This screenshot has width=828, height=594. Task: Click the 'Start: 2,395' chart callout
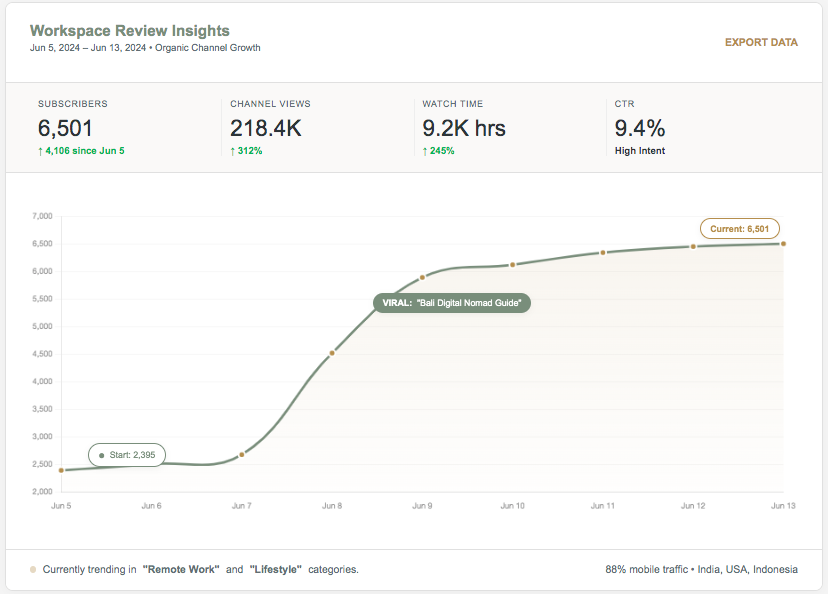tap(125, 455)
